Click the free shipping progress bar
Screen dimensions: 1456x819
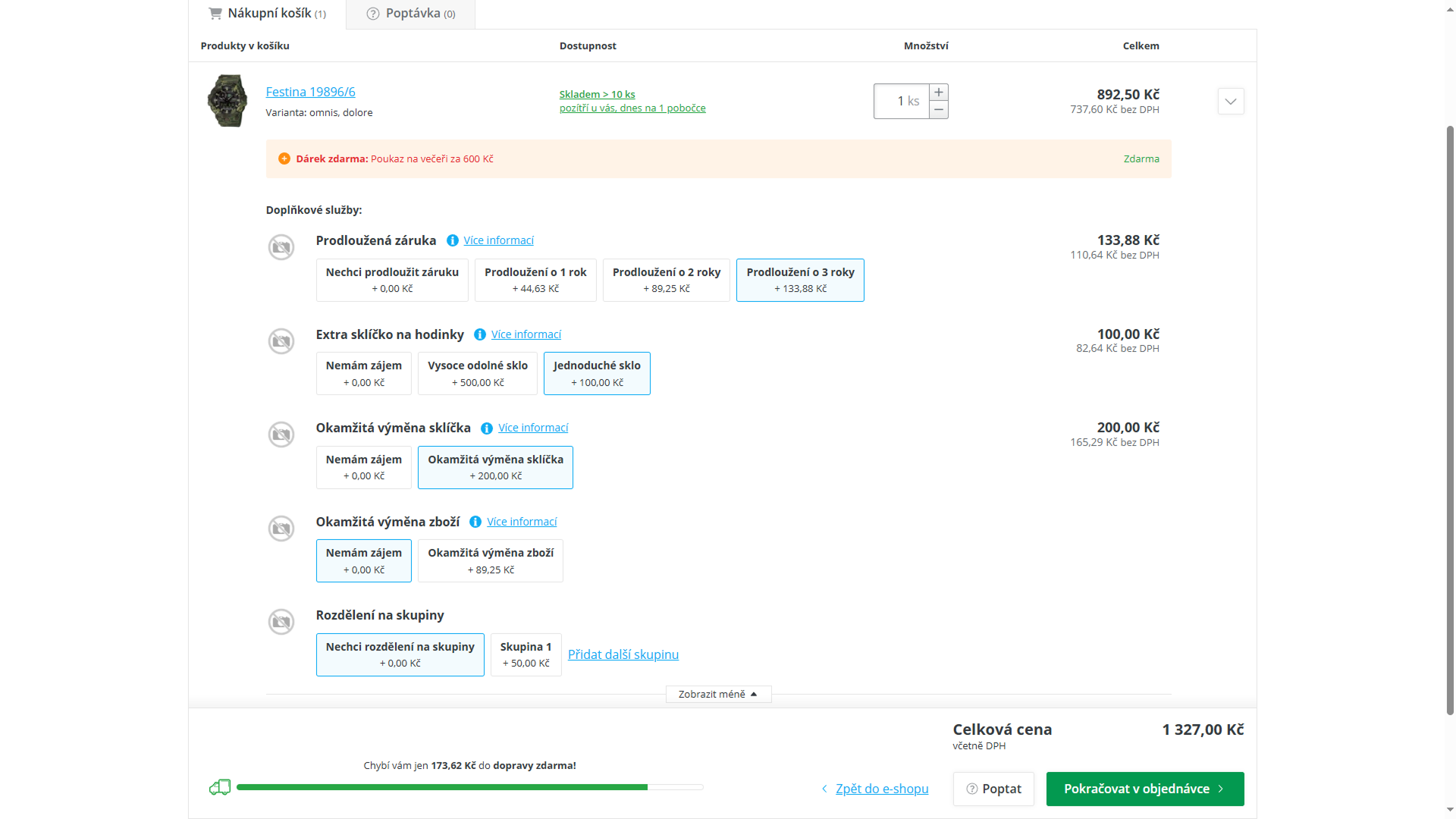pyautogui.click(x=469, y=787)
